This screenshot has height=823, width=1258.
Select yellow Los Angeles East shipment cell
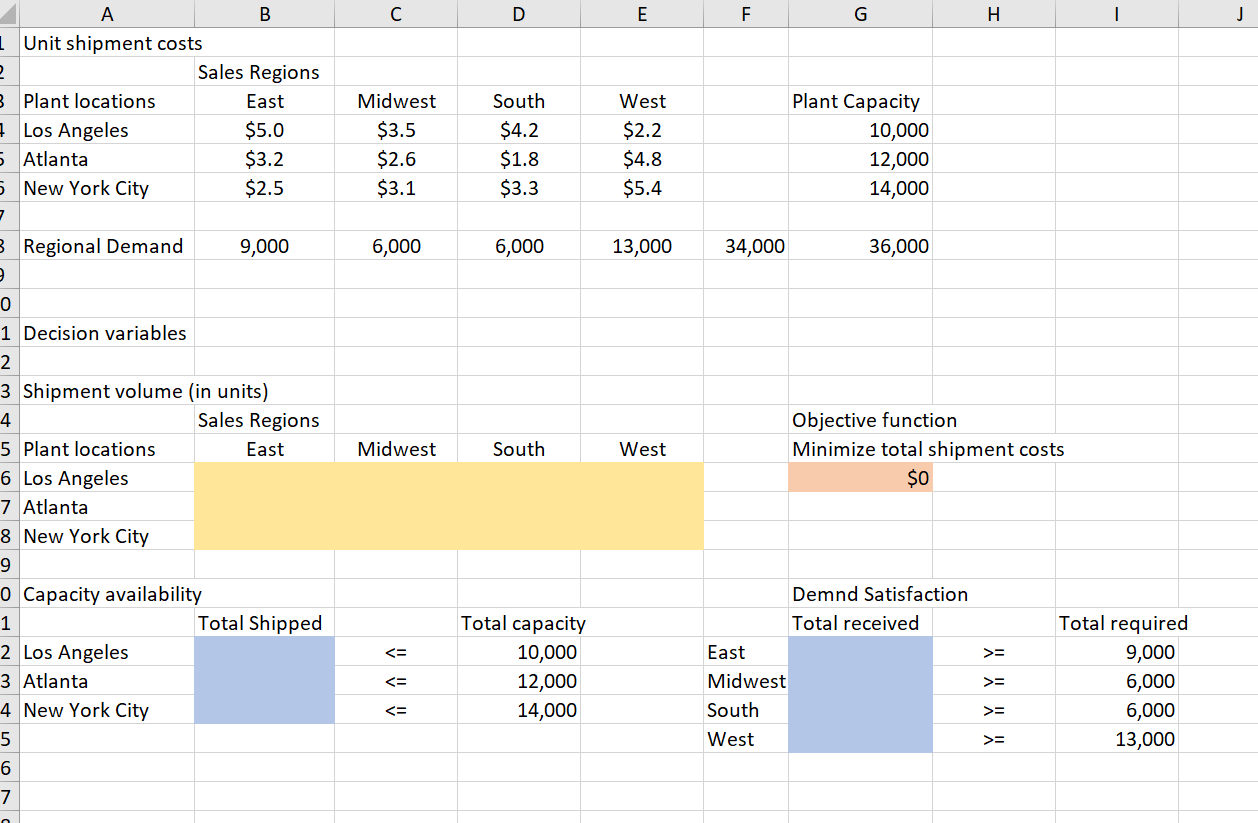pyautogui.click(x=264, y=479)
